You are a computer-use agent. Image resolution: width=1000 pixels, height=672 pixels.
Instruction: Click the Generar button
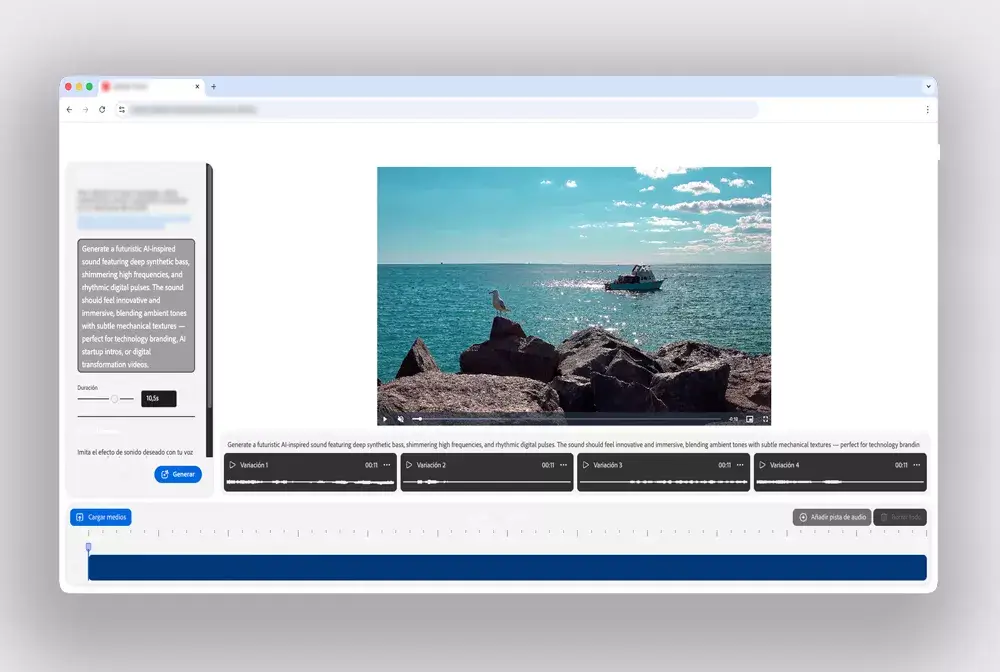point(178,474)
